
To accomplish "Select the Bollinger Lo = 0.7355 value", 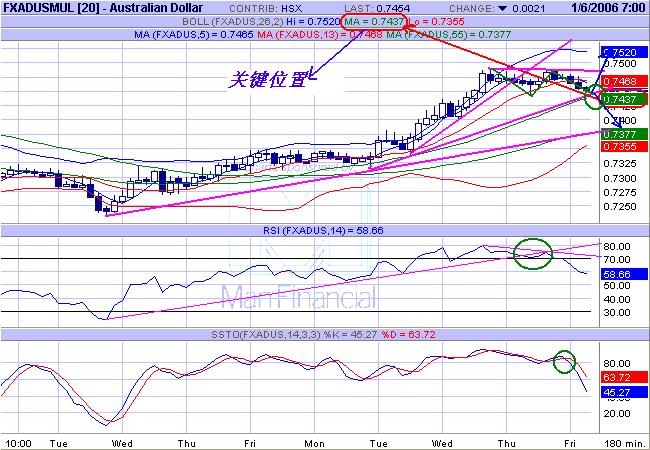I will (x=436, y=22).
